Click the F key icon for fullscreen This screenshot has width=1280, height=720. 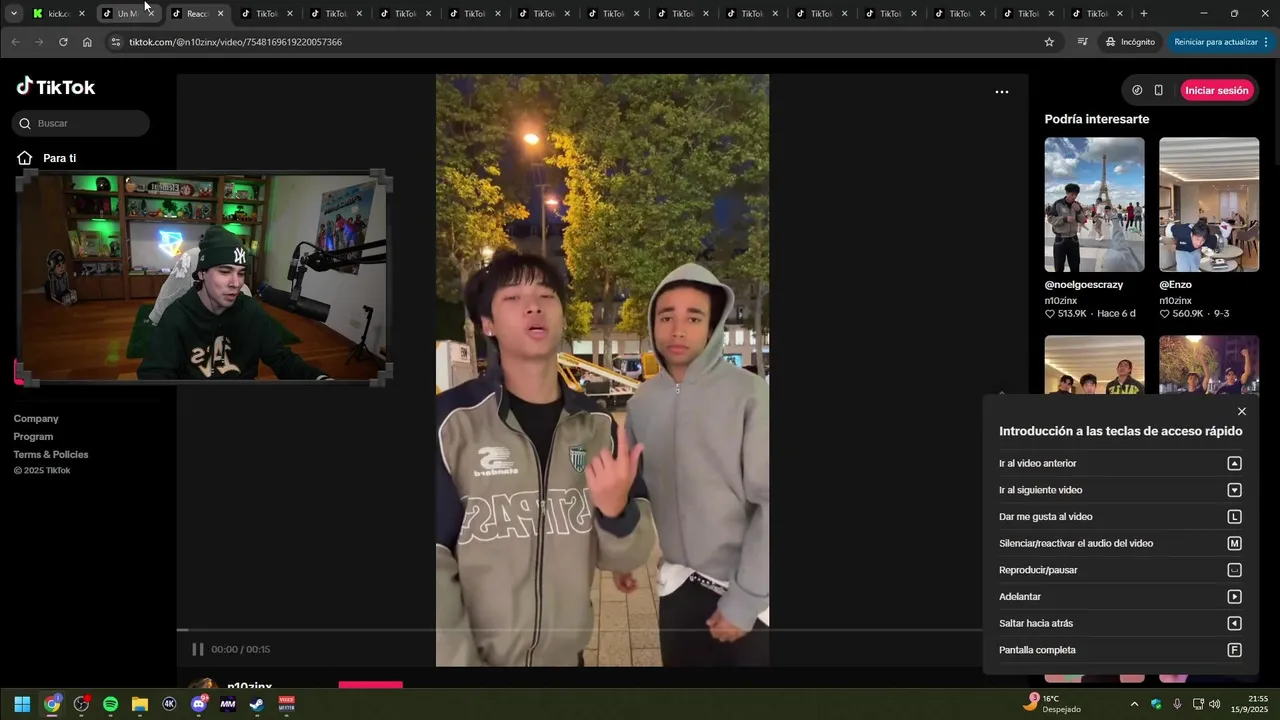[1234, 650]
